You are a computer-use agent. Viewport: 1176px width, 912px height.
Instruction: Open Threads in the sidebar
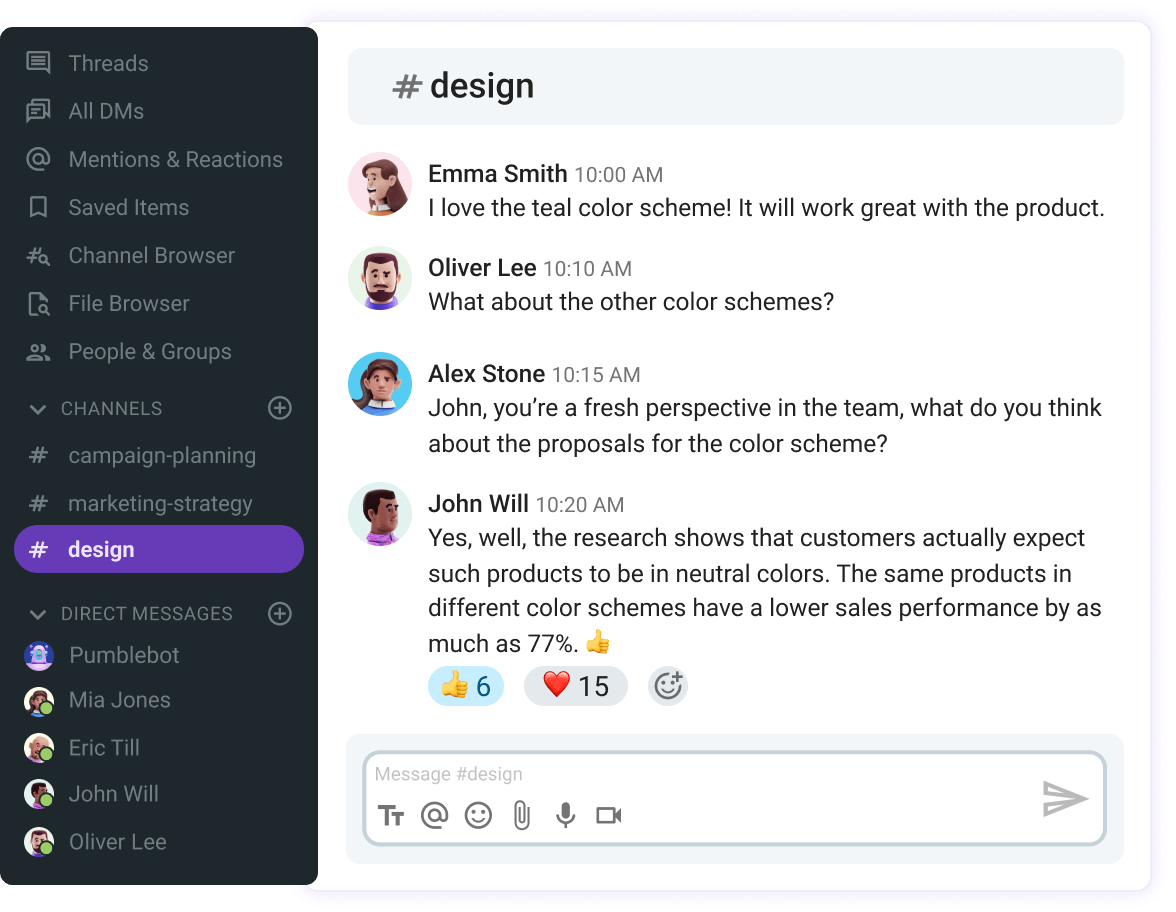point(108,64)
